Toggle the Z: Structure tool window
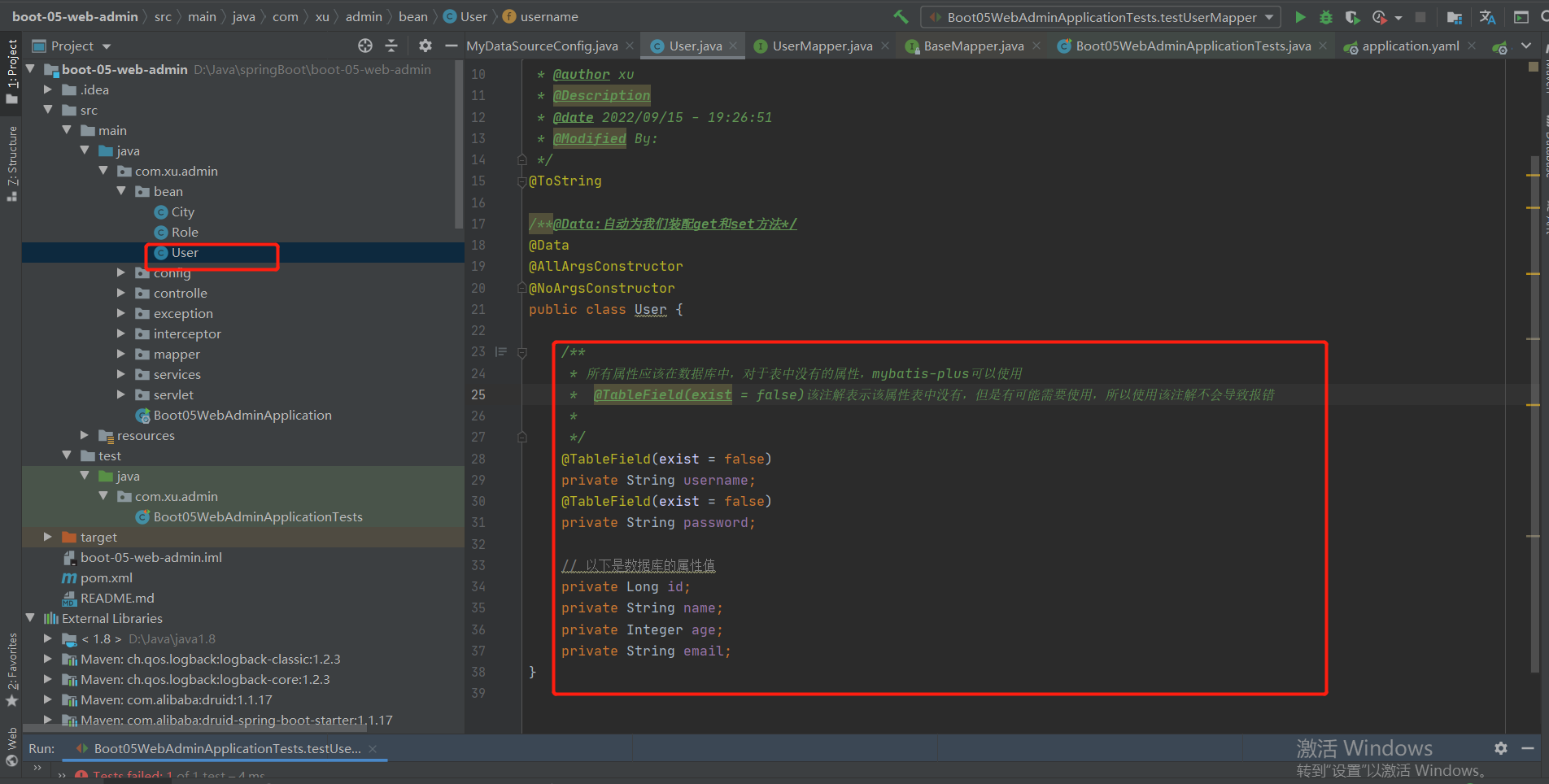This screenshot has height=784, width=1549. [x=11, y=163]
